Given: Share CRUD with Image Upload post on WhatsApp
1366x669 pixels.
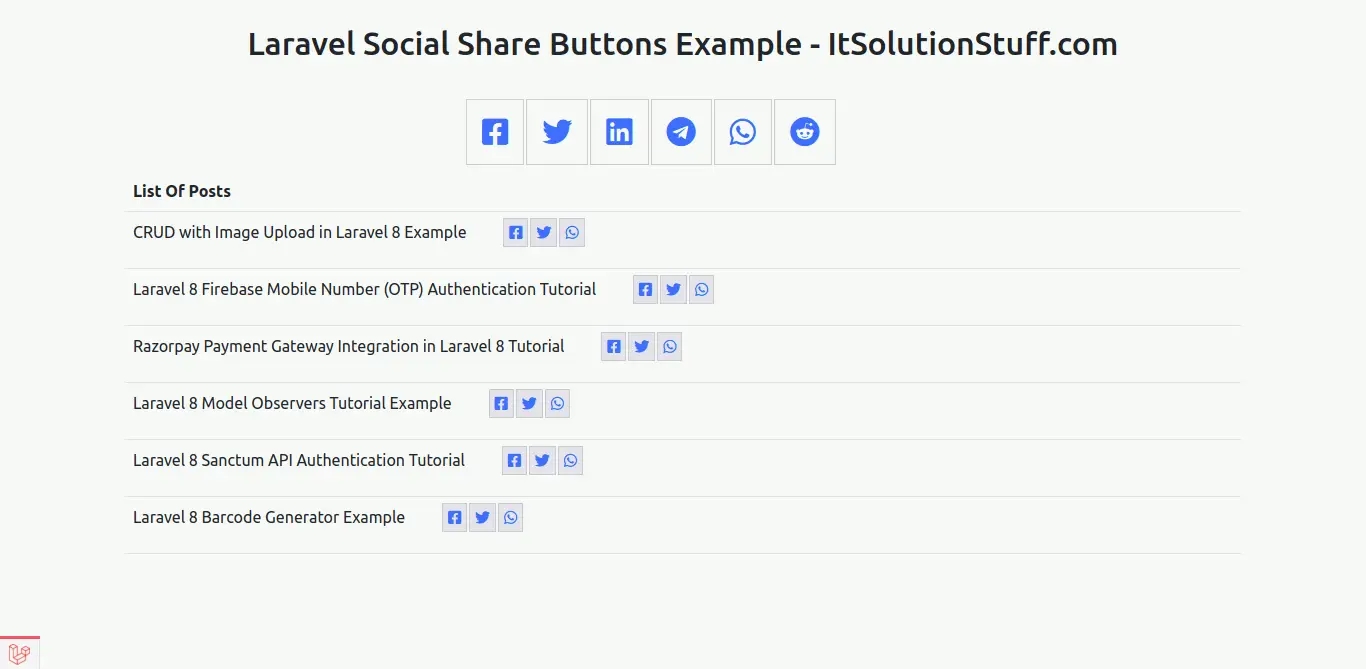Looking at the screenshot, I should click(x=571, y=233).
